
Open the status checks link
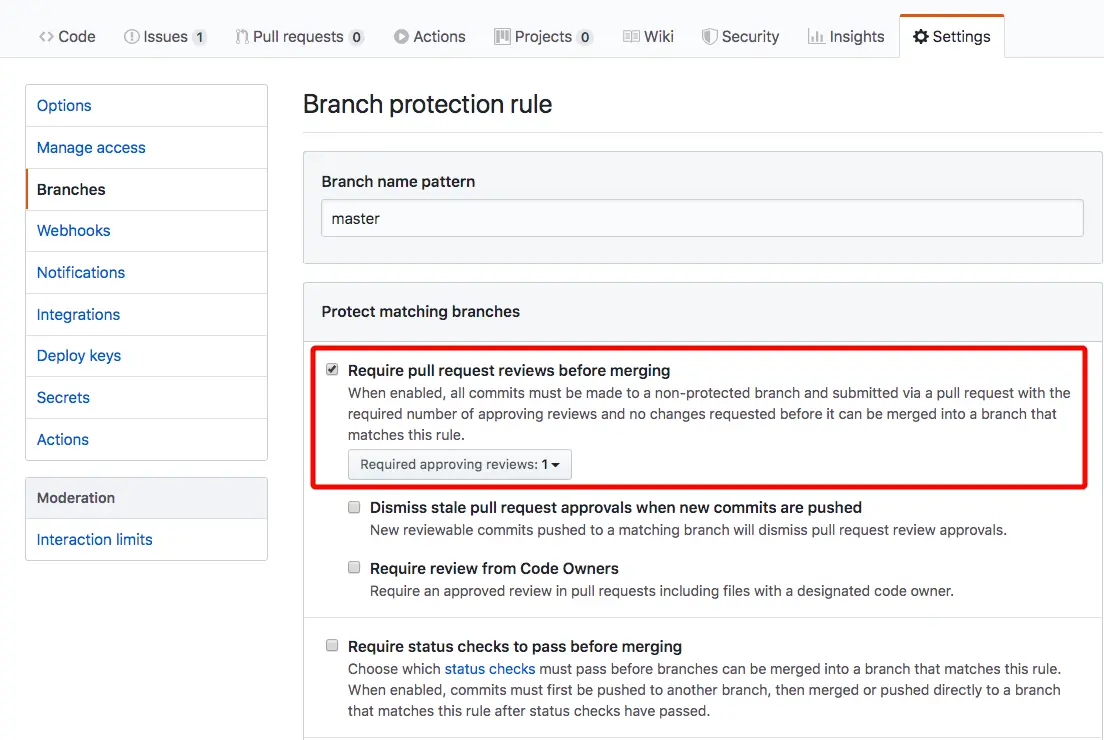[x=490, y=668]
